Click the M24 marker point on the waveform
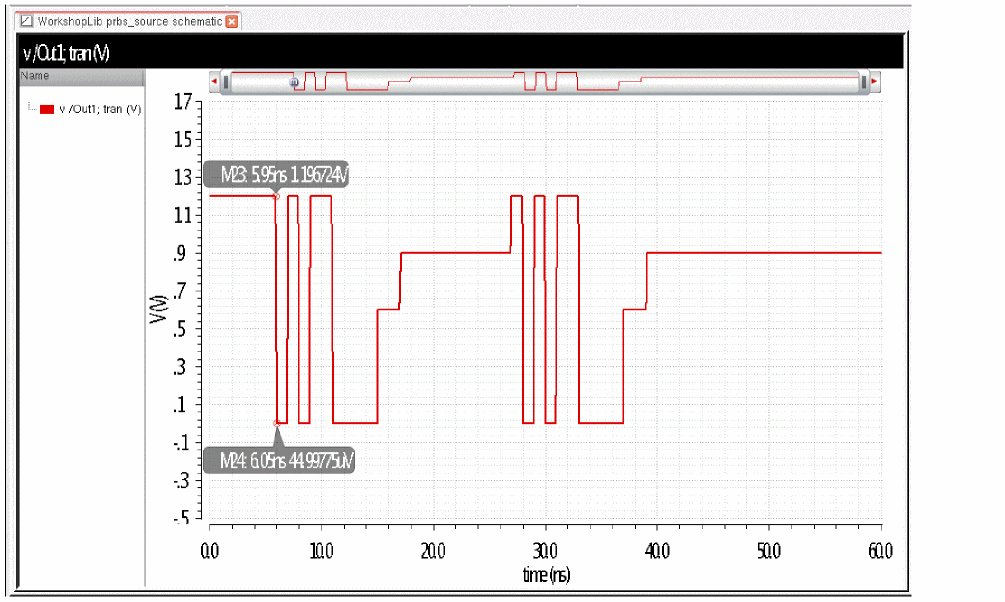This screenshot has height=602, width=1005. pos(277,423)
